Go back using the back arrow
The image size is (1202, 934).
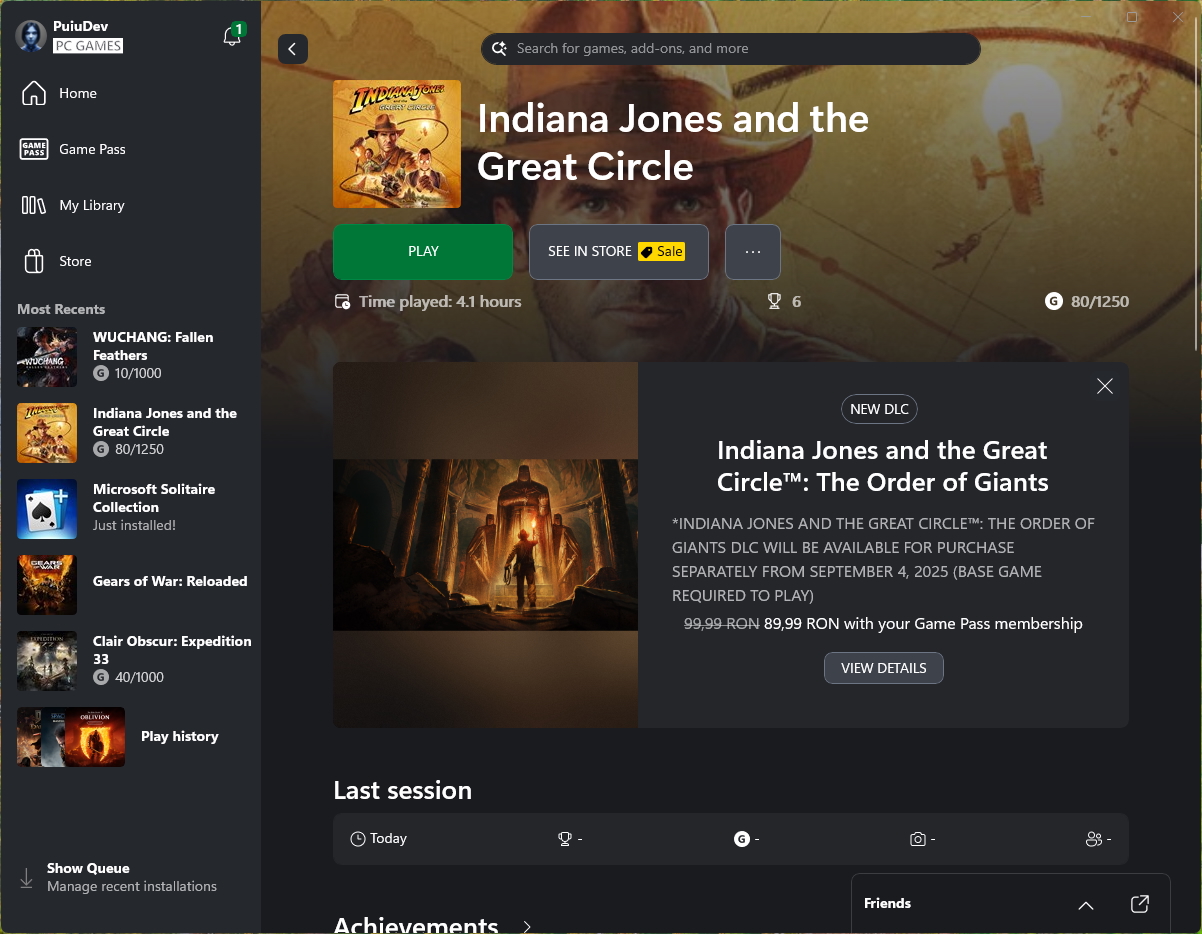click(292, 49)
